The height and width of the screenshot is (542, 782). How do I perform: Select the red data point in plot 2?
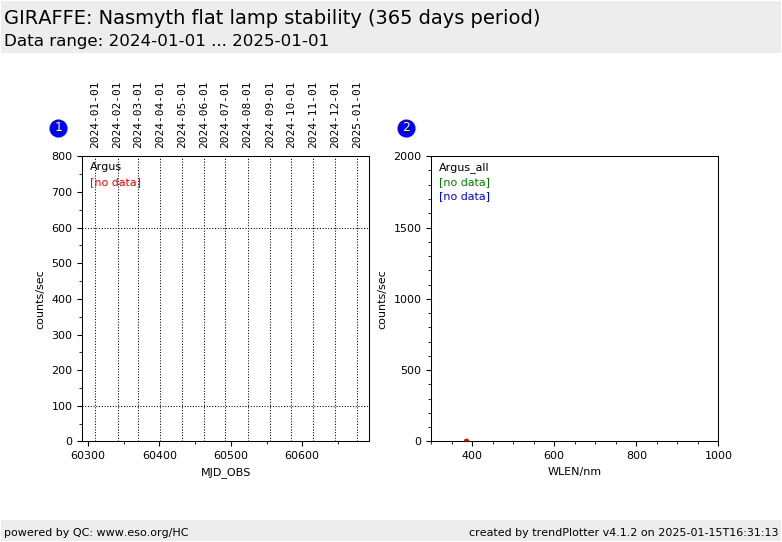[x=466, y=441]
